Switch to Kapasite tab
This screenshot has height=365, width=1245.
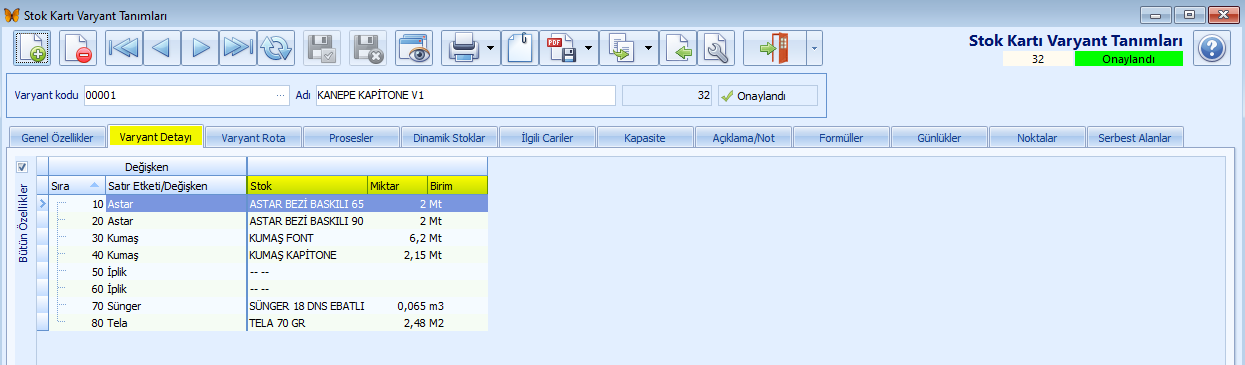[x=645, y=137]
